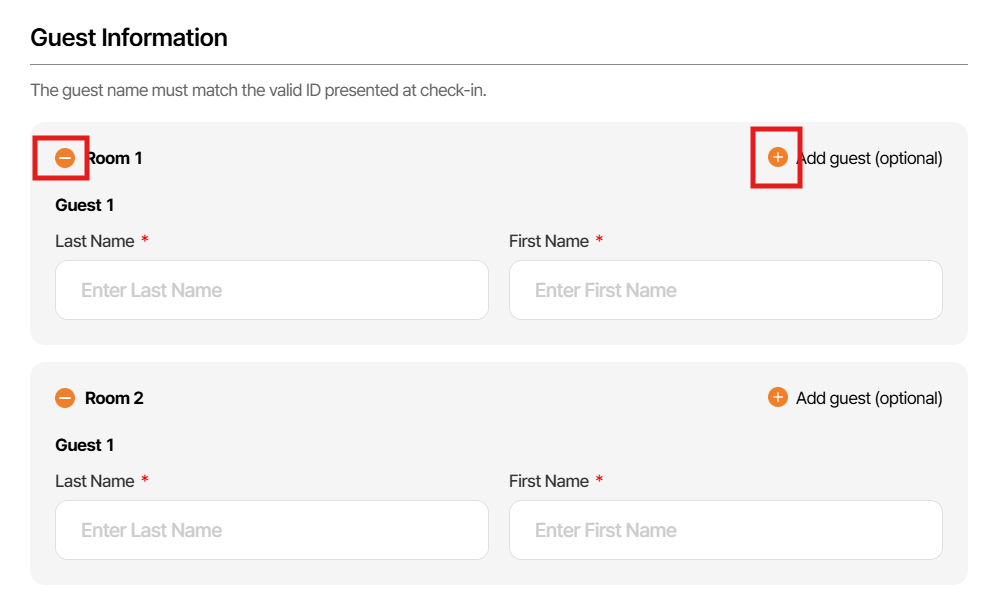Click the Room 1 section title
Image resolution: width=1002 pixels, height=607 pixels.
(x=115, y=158)
